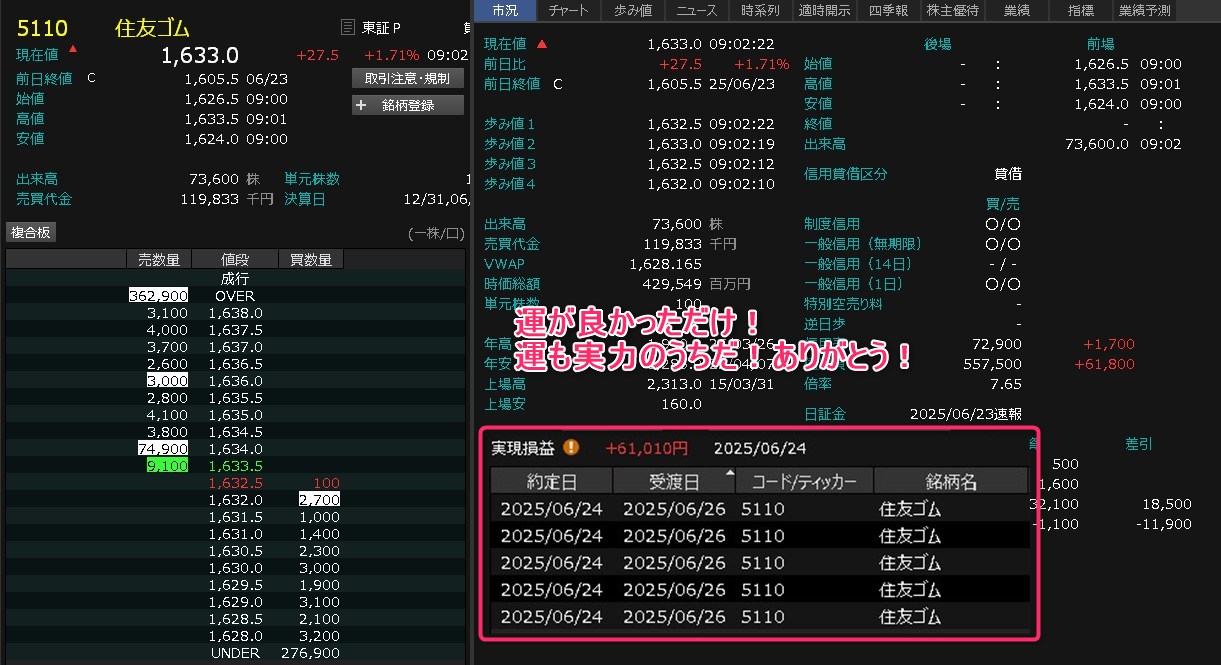Click the 売数量 column header

tap(158, 260)
